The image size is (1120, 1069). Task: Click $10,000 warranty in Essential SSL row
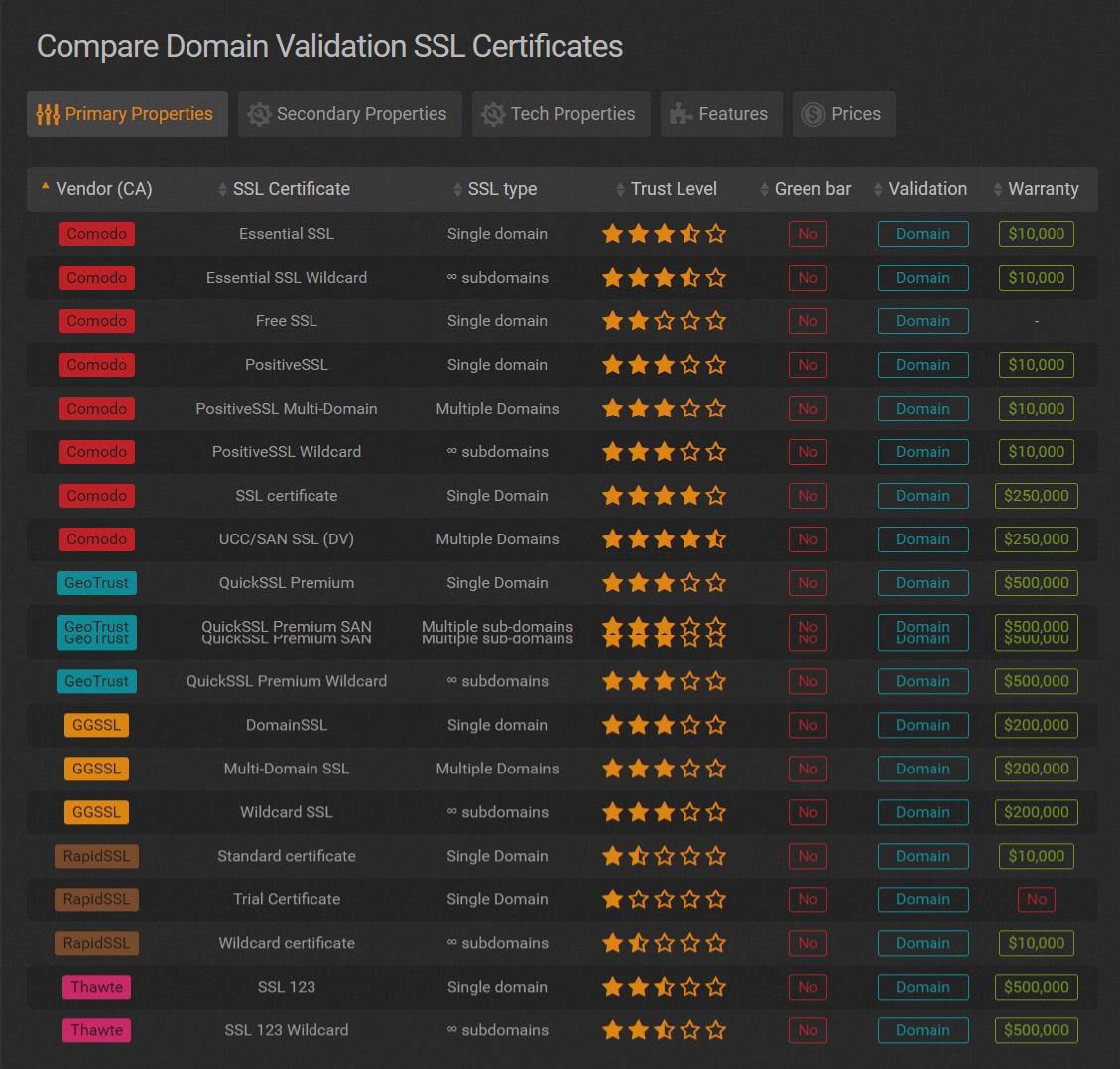pyautogui.click(x=1037, y=233)
